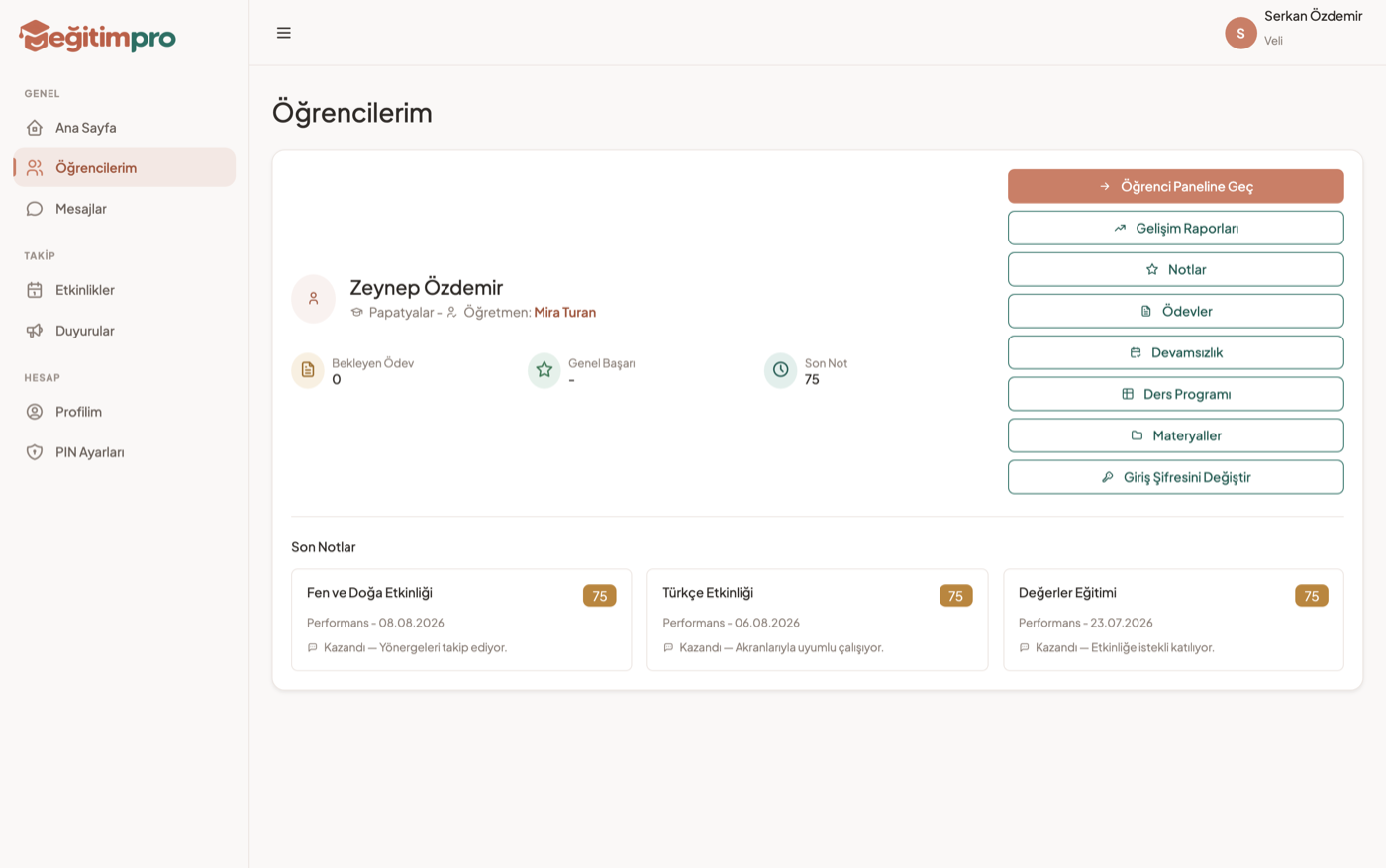Open the Serkan Özdemir user avatar
Image resolution: width=1386 pixels, height=868 pixels.
pos(1240,33)
